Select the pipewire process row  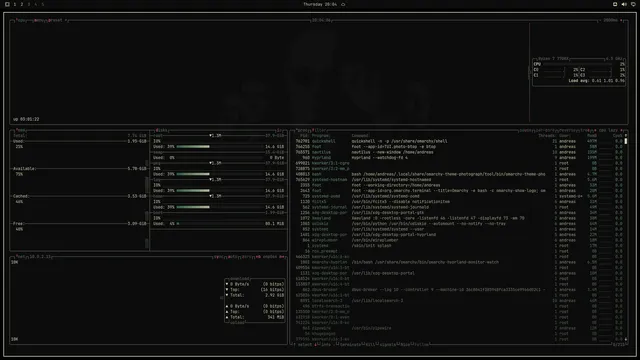coord(458,328)
